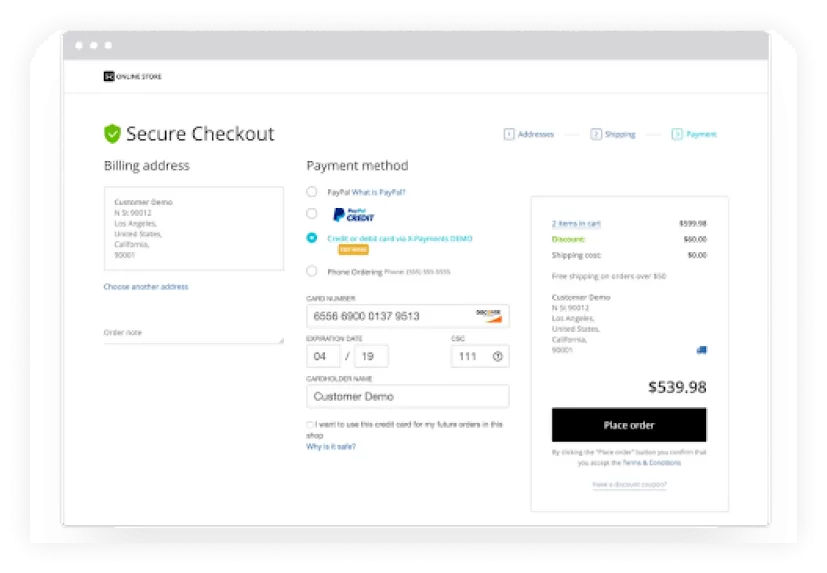
Task: Click the step 1 Addresses number icon
Action: tap(509, 134)
